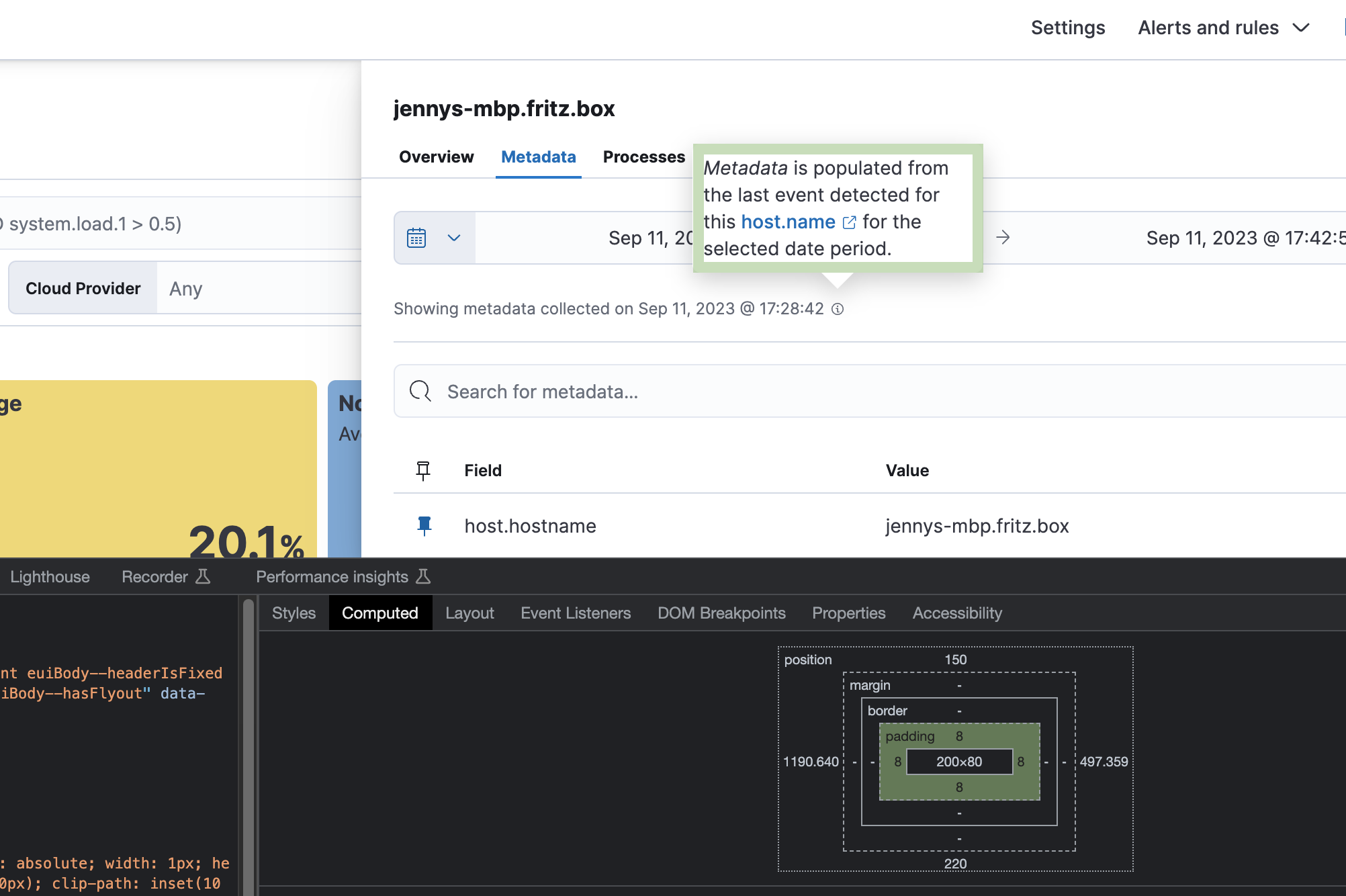Open the Alerts and rules dropdown

point(1224,28)
